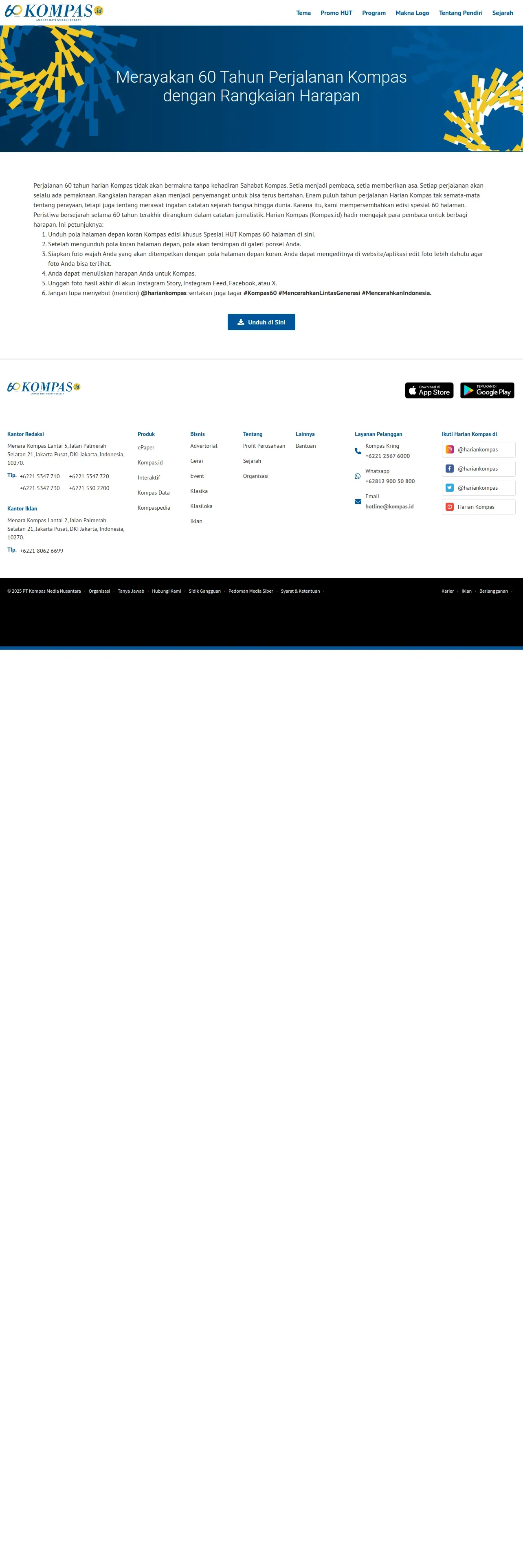The width and height of the screenshot is (523, 1568).
Task: Click the Email envelope icon
Action: [358, 501]
